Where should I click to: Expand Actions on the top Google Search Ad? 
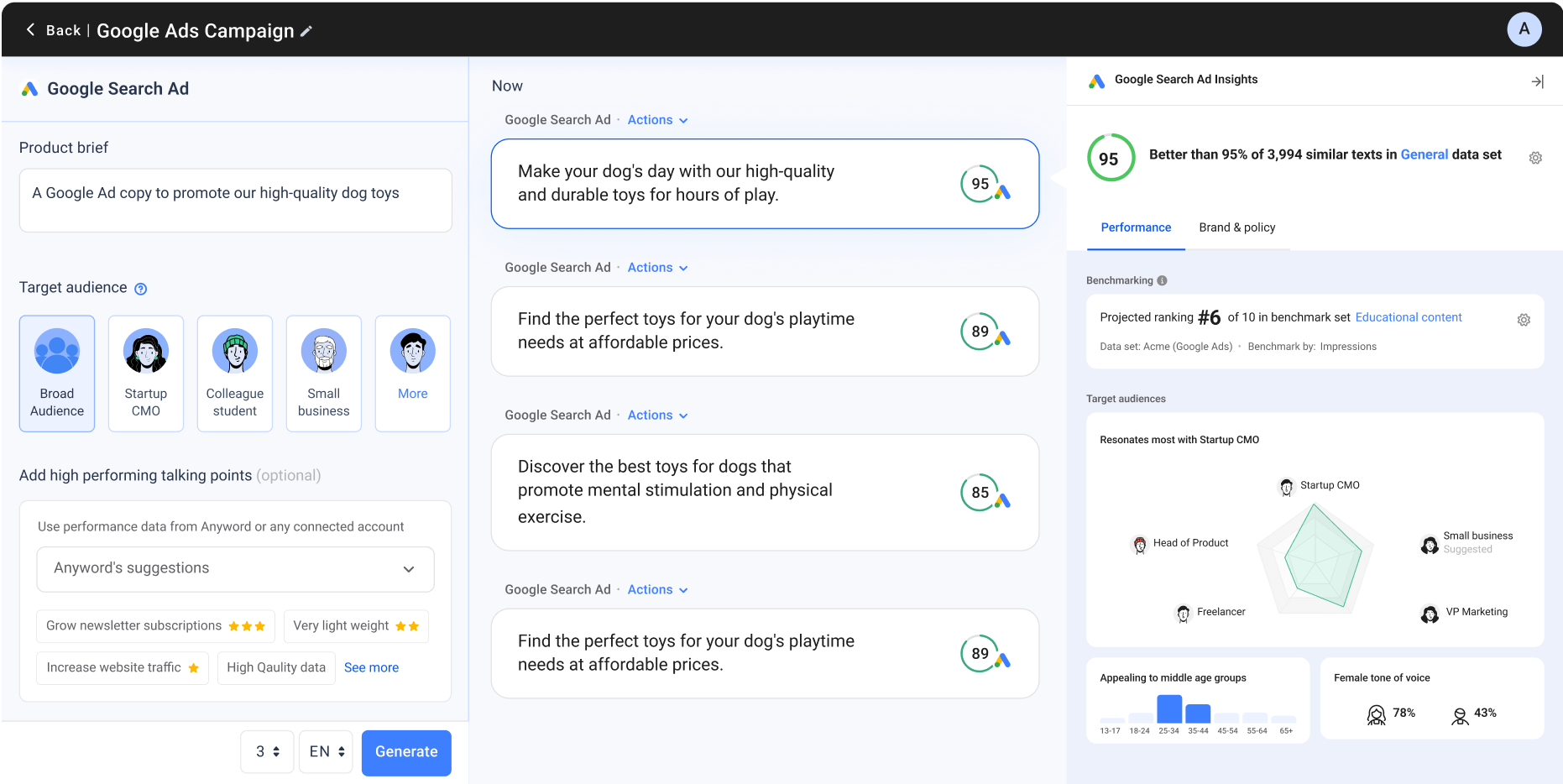(657, 119)
